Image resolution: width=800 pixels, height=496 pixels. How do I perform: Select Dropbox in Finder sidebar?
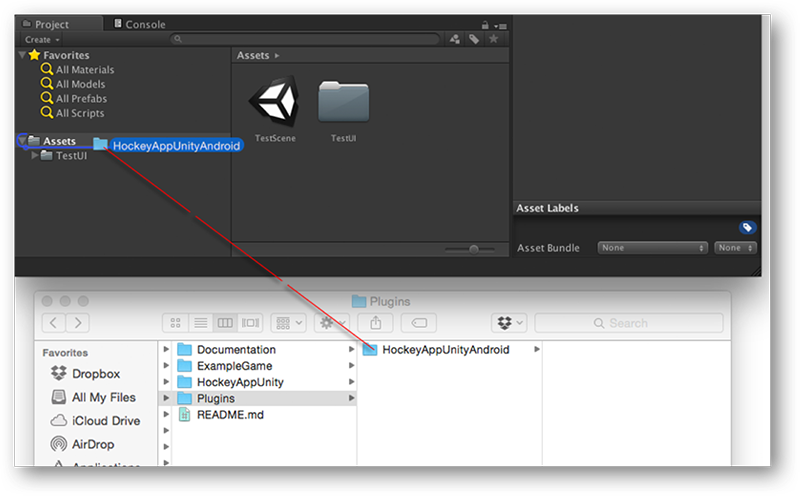(86, 374)
